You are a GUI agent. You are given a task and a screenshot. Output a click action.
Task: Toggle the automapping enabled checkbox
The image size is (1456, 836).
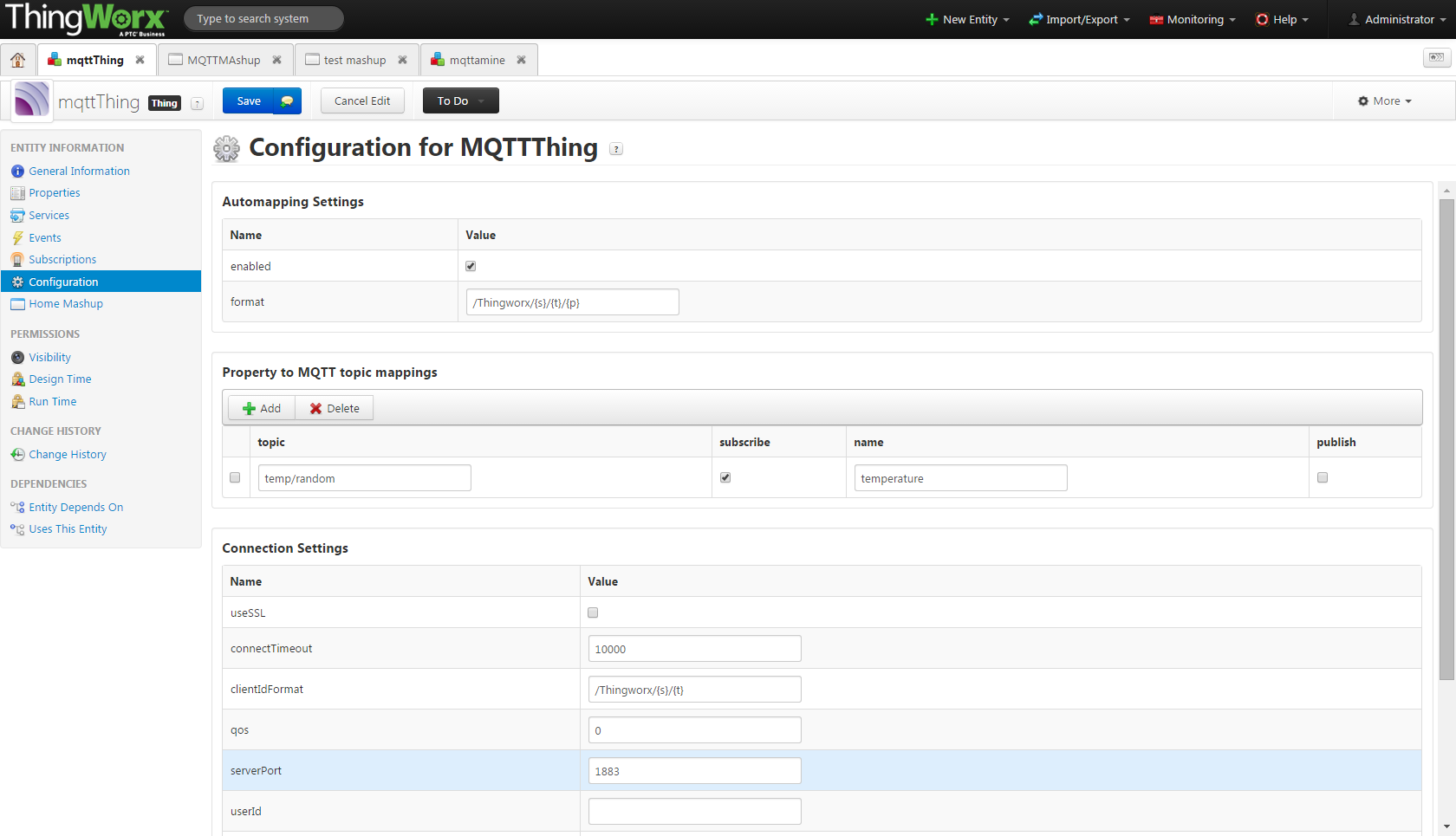coord(471,266)
